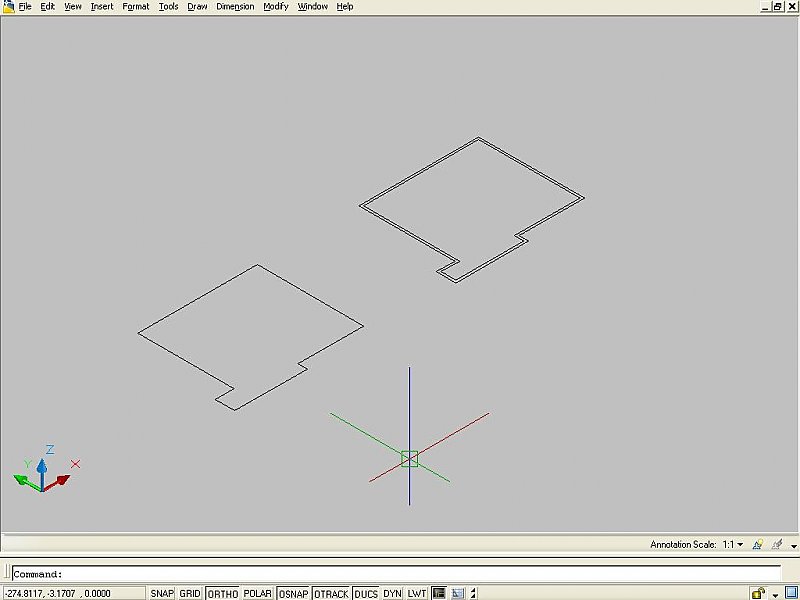
Task: Toggle OTRACK object snap tracking
Action: [331, 593]
